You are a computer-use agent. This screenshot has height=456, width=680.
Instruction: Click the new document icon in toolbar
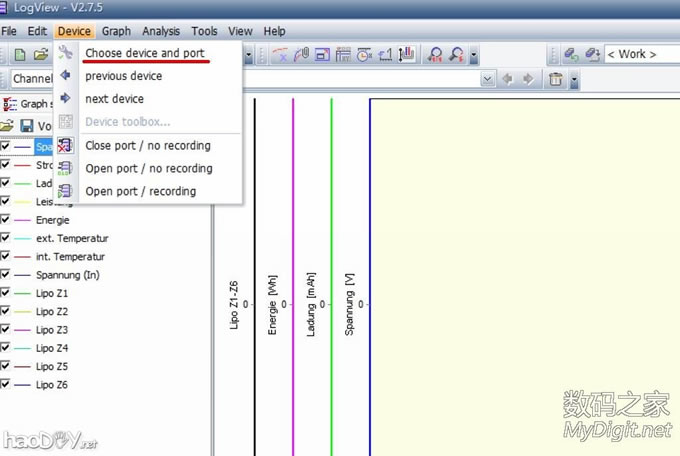coord(19,54)
